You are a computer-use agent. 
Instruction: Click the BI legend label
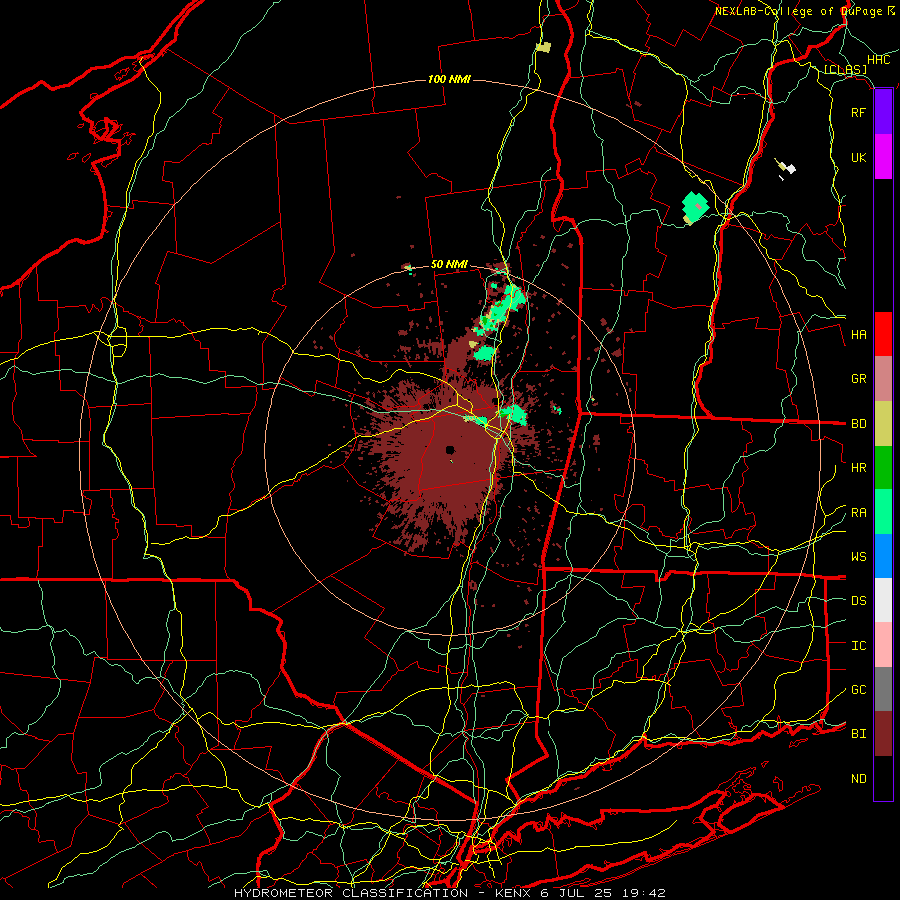[859, 734]
